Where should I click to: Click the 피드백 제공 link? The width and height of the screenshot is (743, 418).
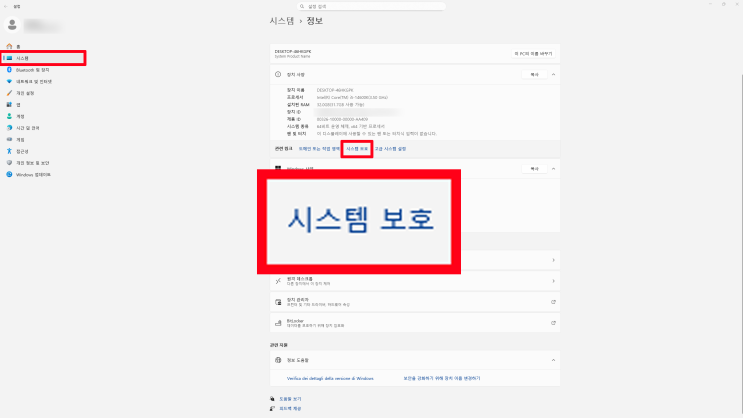(x=290, y=409)
